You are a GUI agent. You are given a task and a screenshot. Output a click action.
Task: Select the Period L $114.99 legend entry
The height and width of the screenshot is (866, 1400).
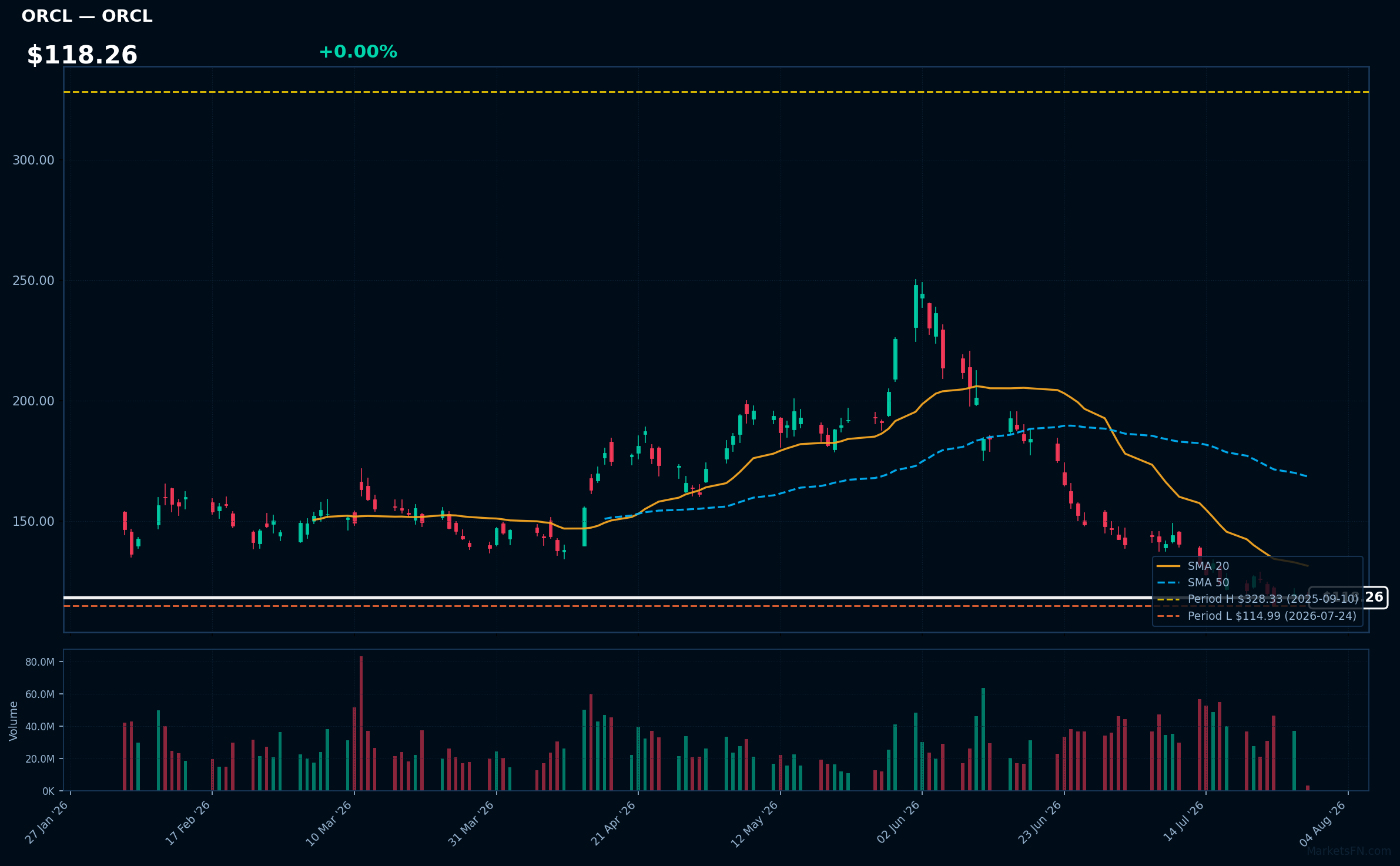1257,616
